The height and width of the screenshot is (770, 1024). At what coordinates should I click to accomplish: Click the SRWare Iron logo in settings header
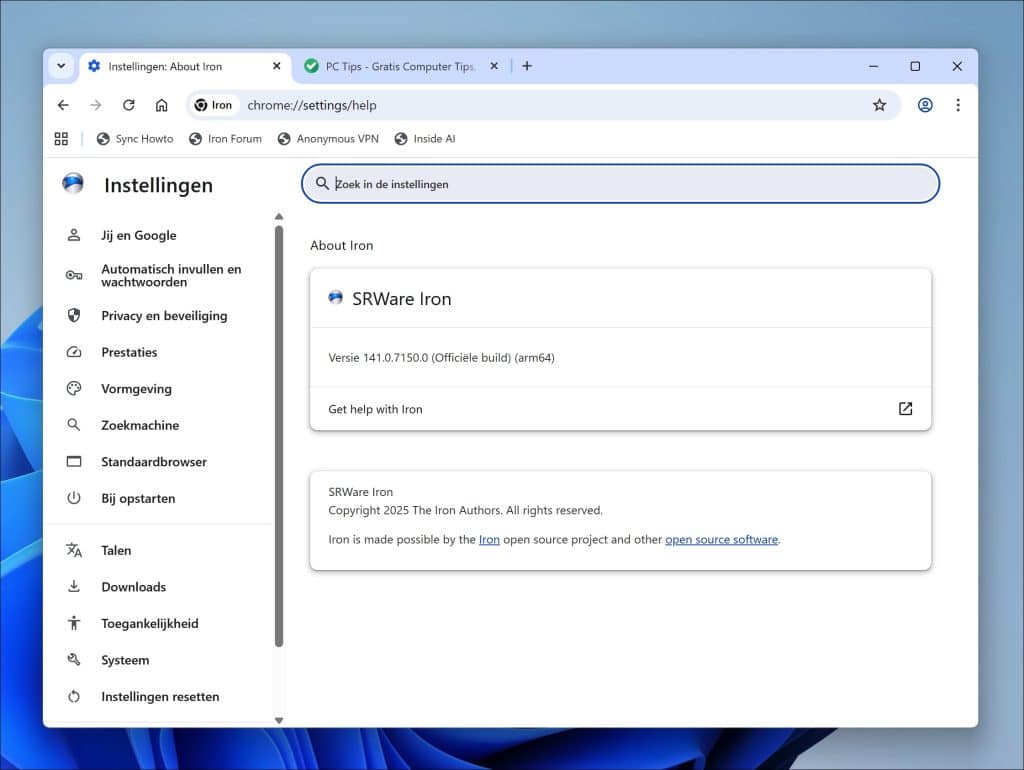point(335,298)
